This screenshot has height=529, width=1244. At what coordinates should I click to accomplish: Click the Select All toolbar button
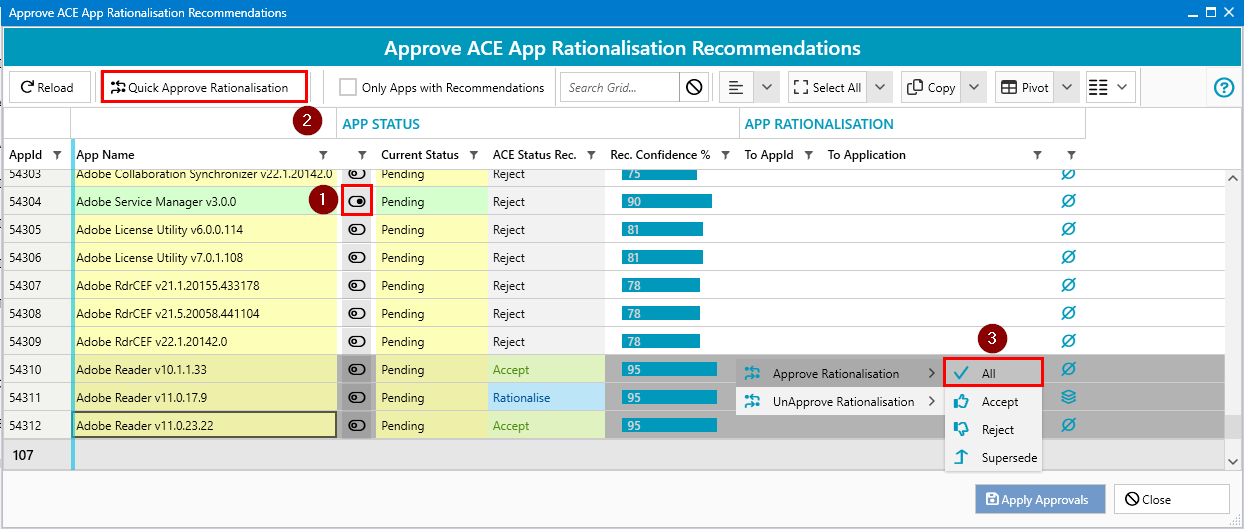click(x=827, y=88)
